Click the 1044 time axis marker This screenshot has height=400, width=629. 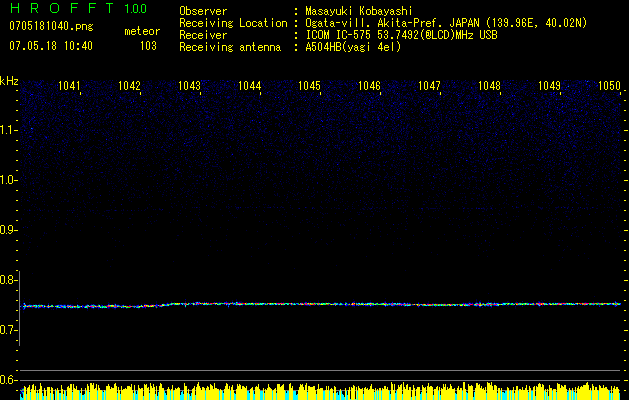(250, 85)
